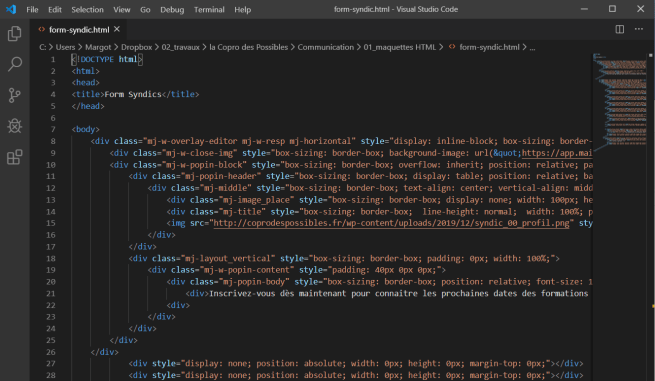The image size is (655, 381).
Task: Click the https://app.mai URL on line 9
Action: coord(557,153)
